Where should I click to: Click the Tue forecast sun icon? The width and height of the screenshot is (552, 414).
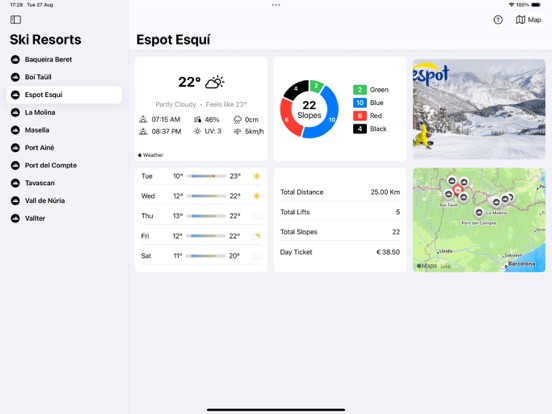[x=257, y=176]
